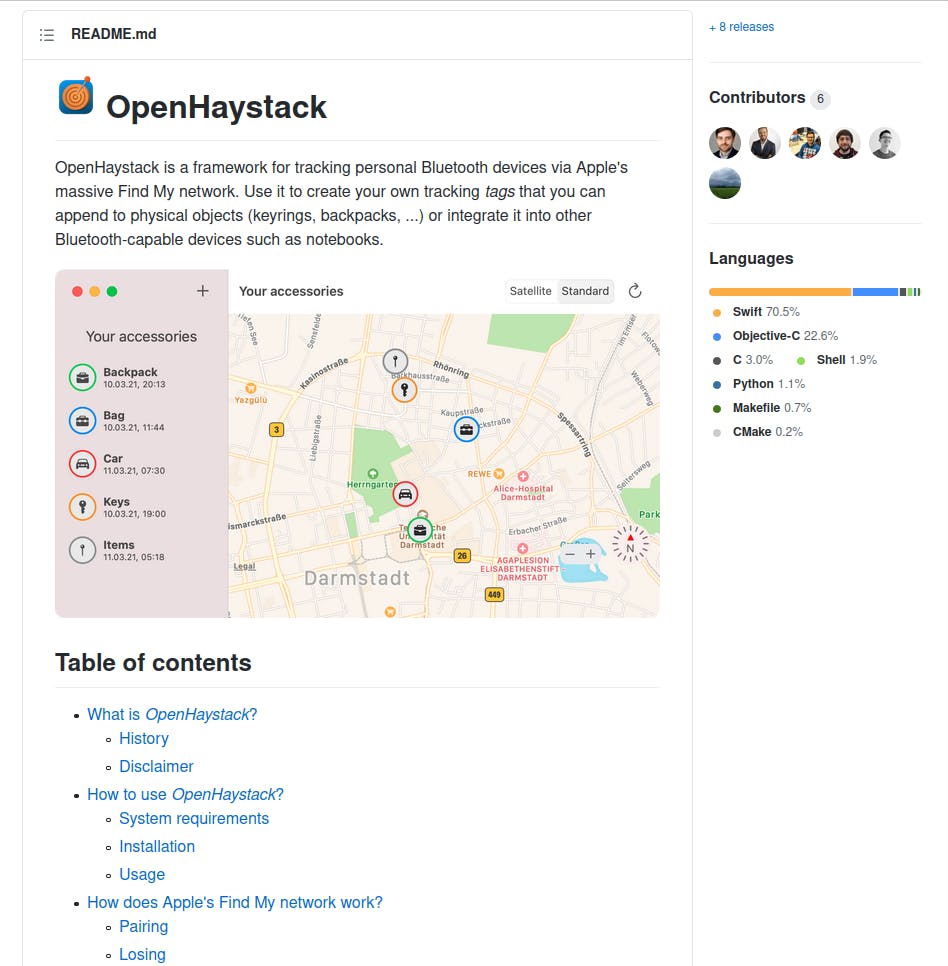Click the red Car icon in accessories list
Viewport: 948px width, 966px height.
point(82,464)
